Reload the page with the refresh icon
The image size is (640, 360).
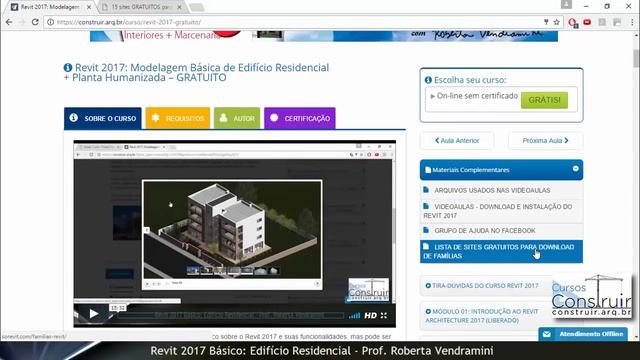click(35, 22)
